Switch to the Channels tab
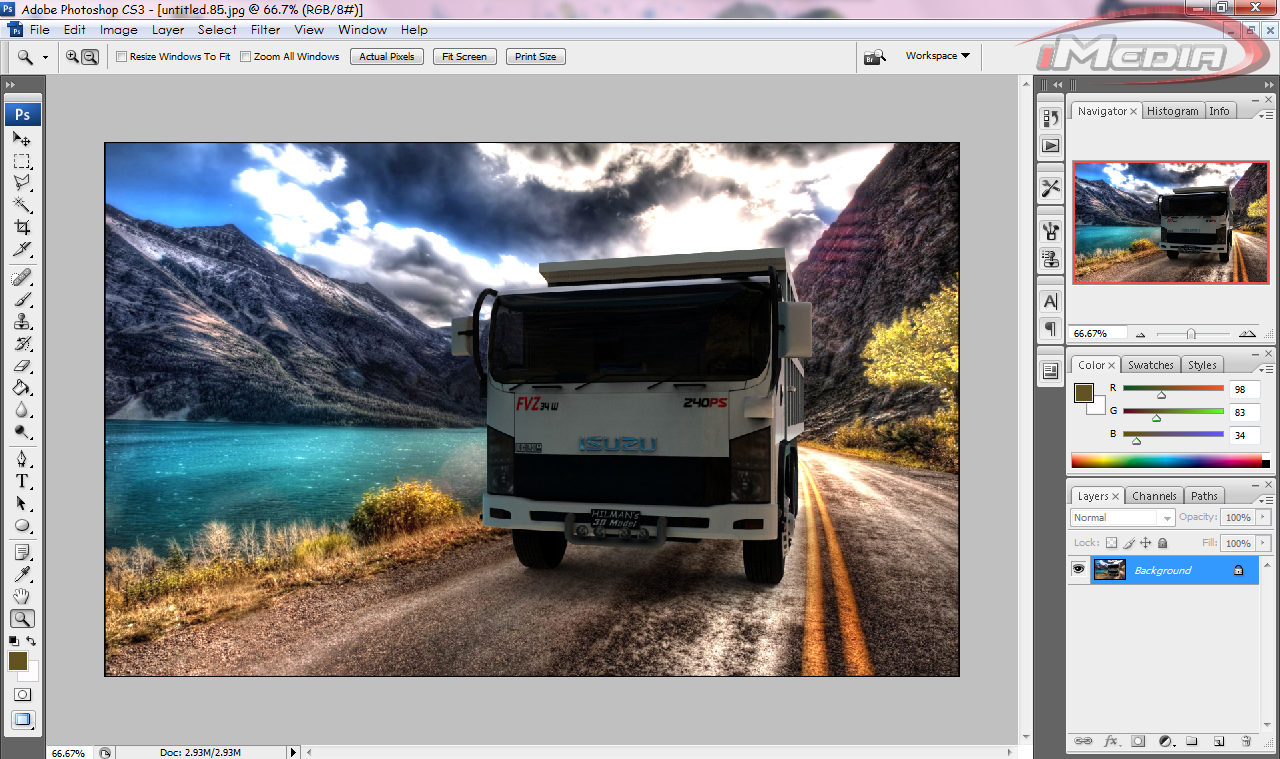Screen dimensions: 1280x759 click(1155, 496)
